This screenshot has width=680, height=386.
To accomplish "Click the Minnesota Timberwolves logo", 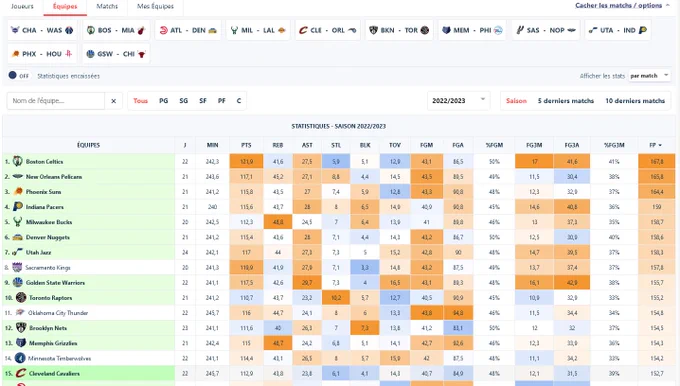I will 20,358.
